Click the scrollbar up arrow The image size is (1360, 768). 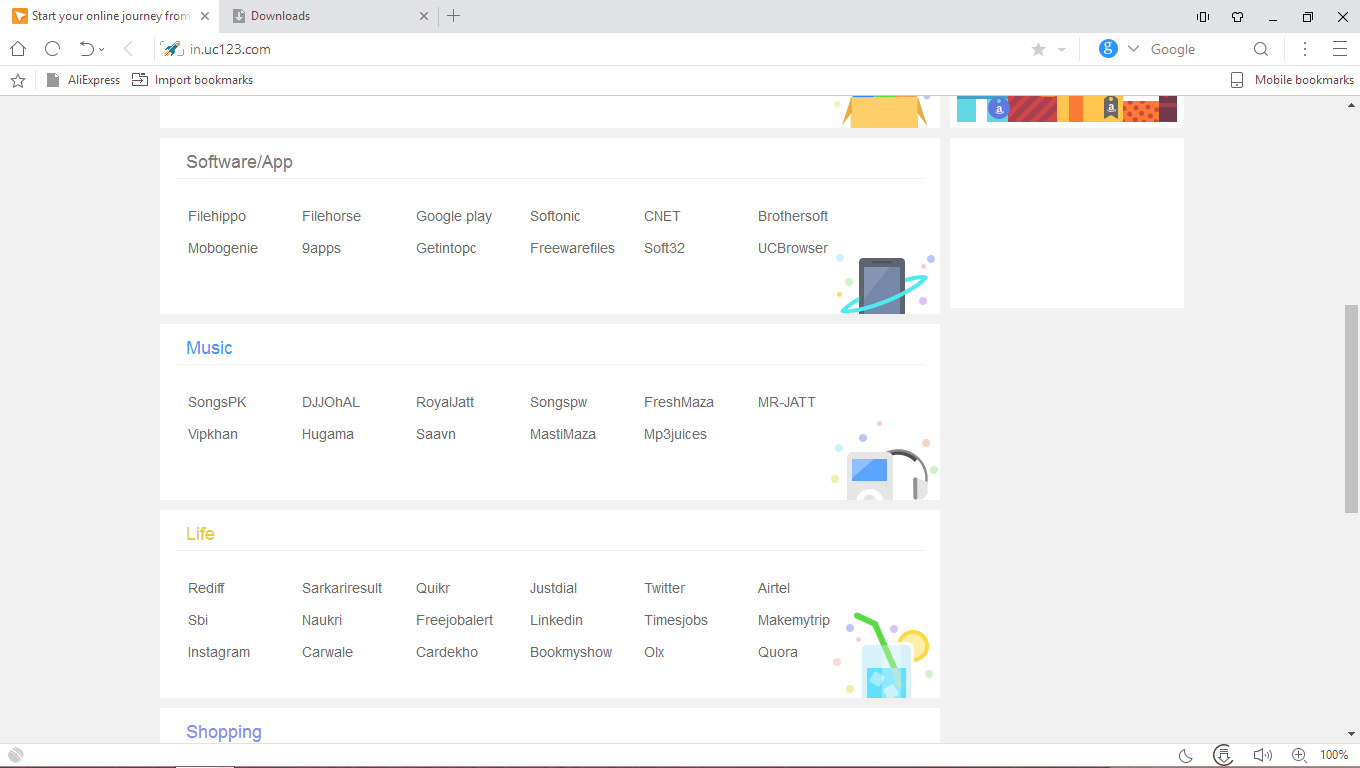click(x=1352, y=104)
